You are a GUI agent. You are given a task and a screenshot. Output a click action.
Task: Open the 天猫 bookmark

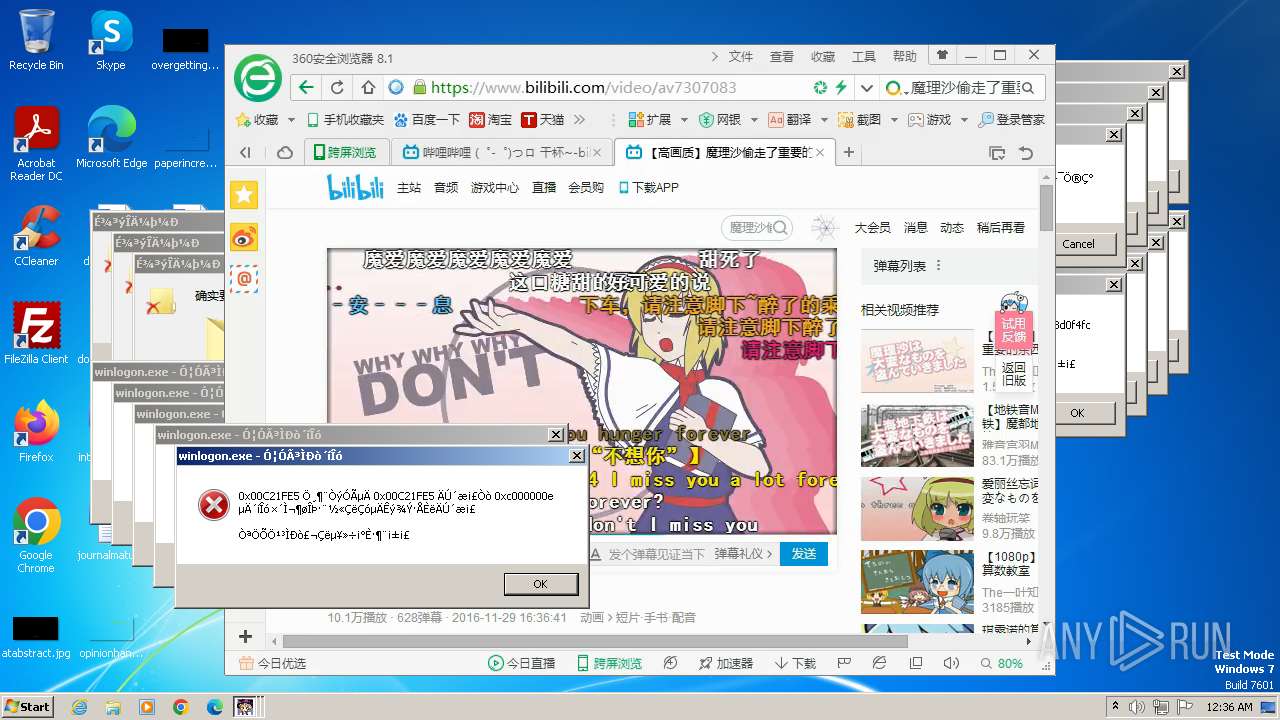(x=543, y=119)
